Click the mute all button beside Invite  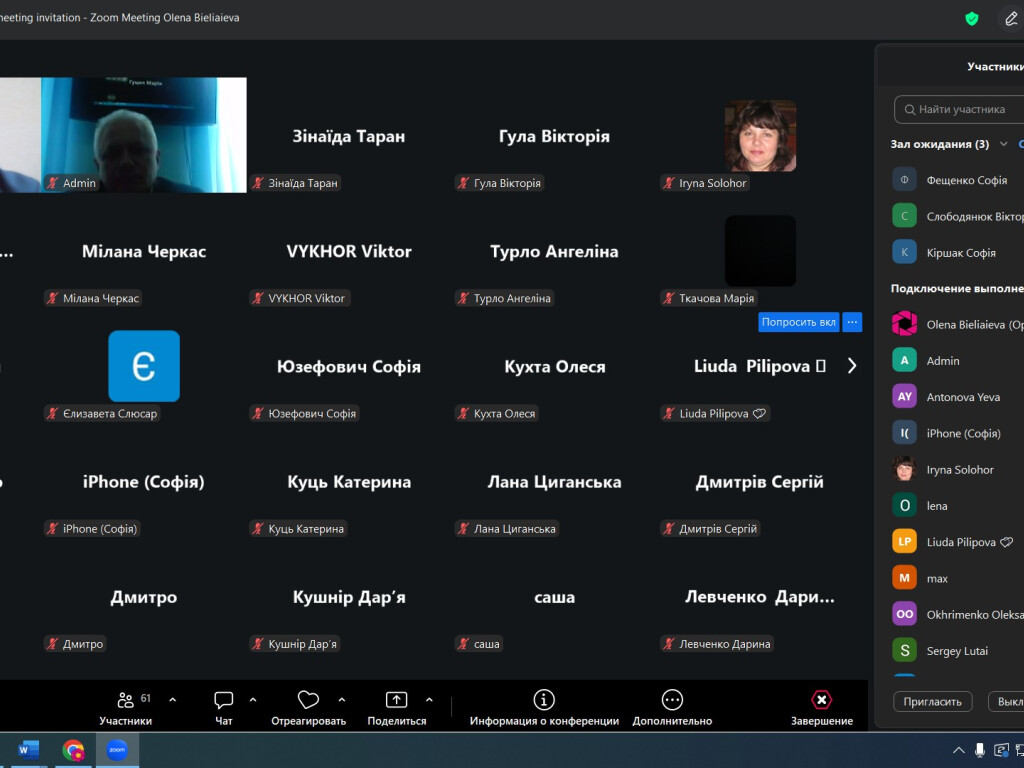[1007, 701]
